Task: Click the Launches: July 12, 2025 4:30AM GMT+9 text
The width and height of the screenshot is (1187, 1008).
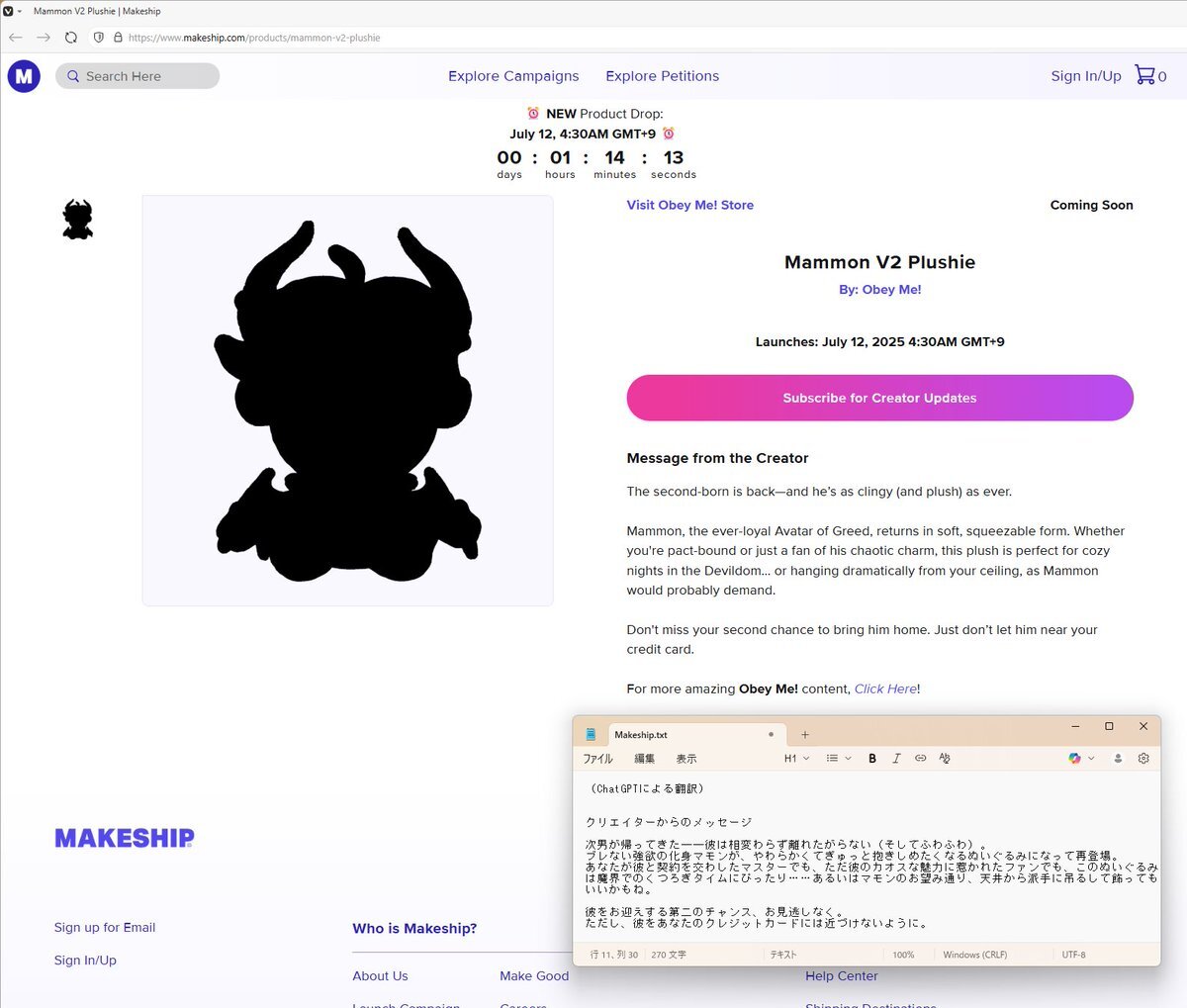Action: pos(880,341)
